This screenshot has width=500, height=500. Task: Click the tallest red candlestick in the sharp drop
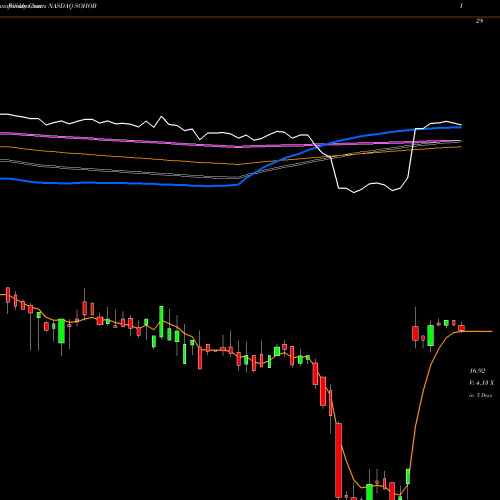[x=339, y=460]
